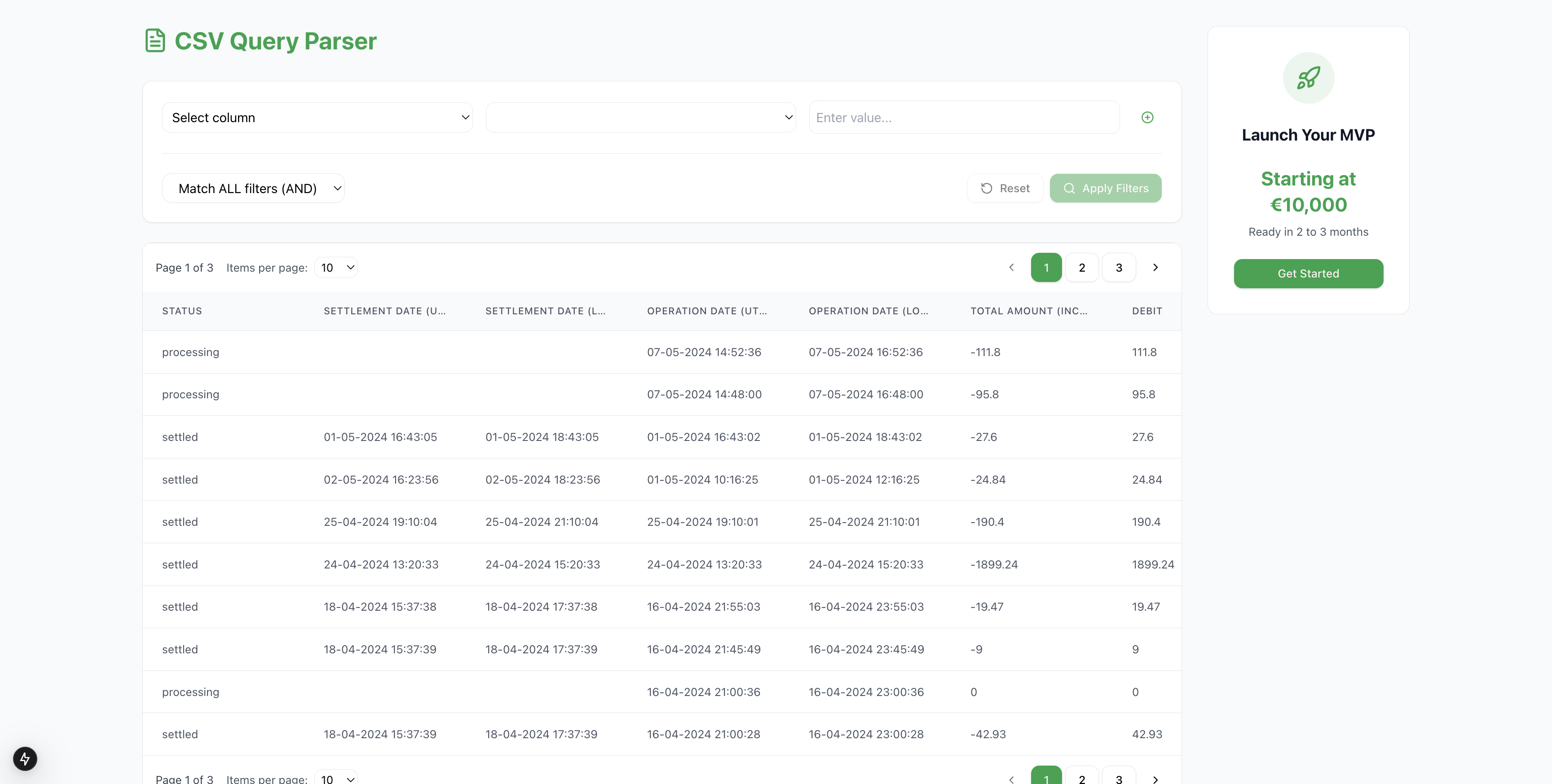Click the OPERATION DATE (LO... column header
The height and width of the screenshot is (784, 1552).
tap(868, 311)
